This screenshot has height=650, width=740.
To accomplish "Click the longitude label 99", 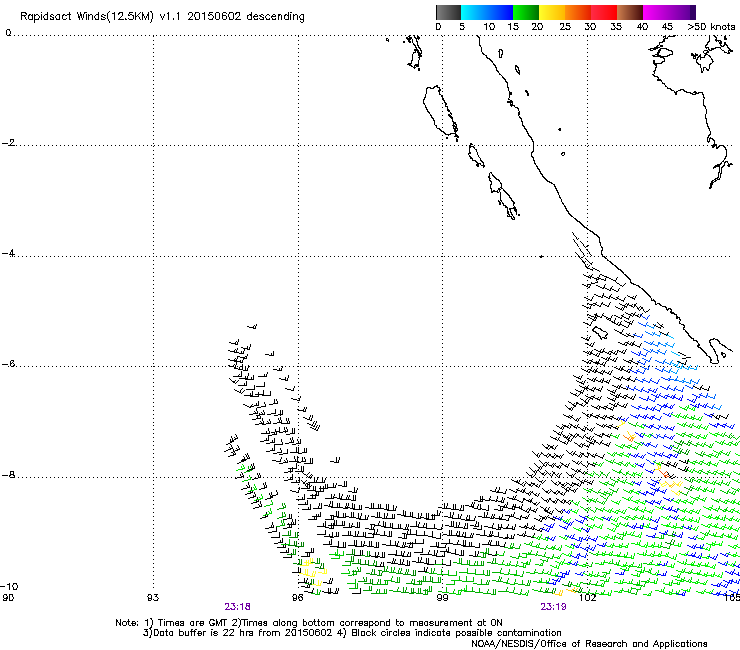I will [x=442, y=598].
